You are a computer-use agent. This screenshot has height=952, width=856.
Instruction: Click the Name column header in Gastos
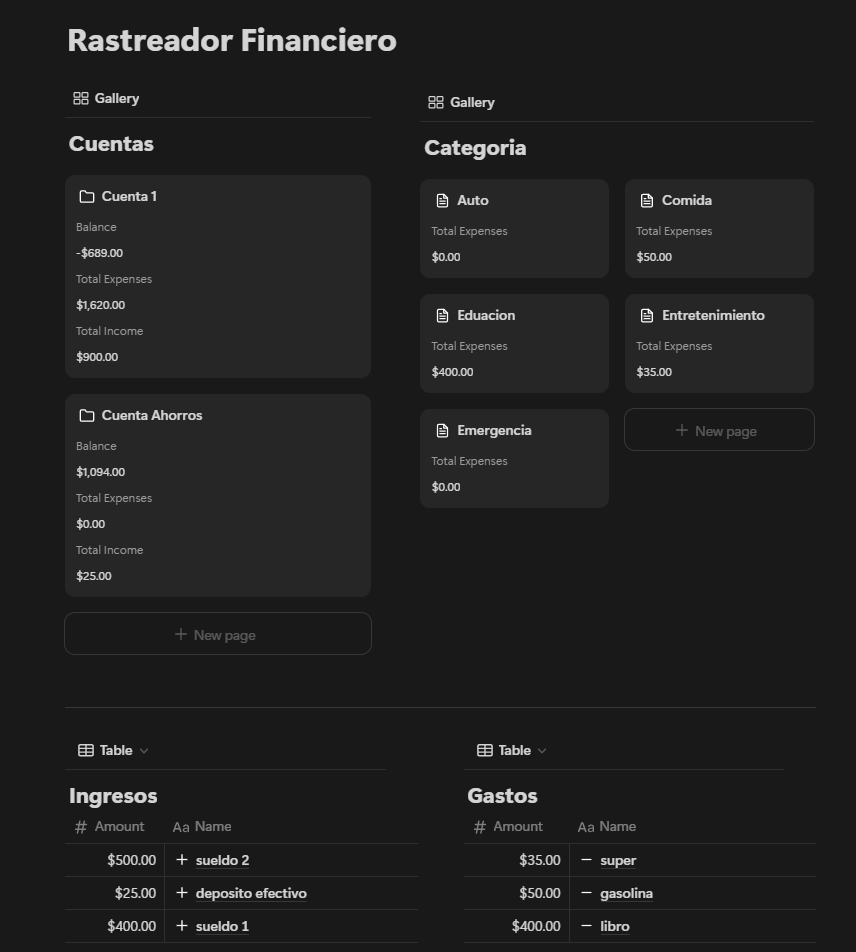(x=617, y=826)
